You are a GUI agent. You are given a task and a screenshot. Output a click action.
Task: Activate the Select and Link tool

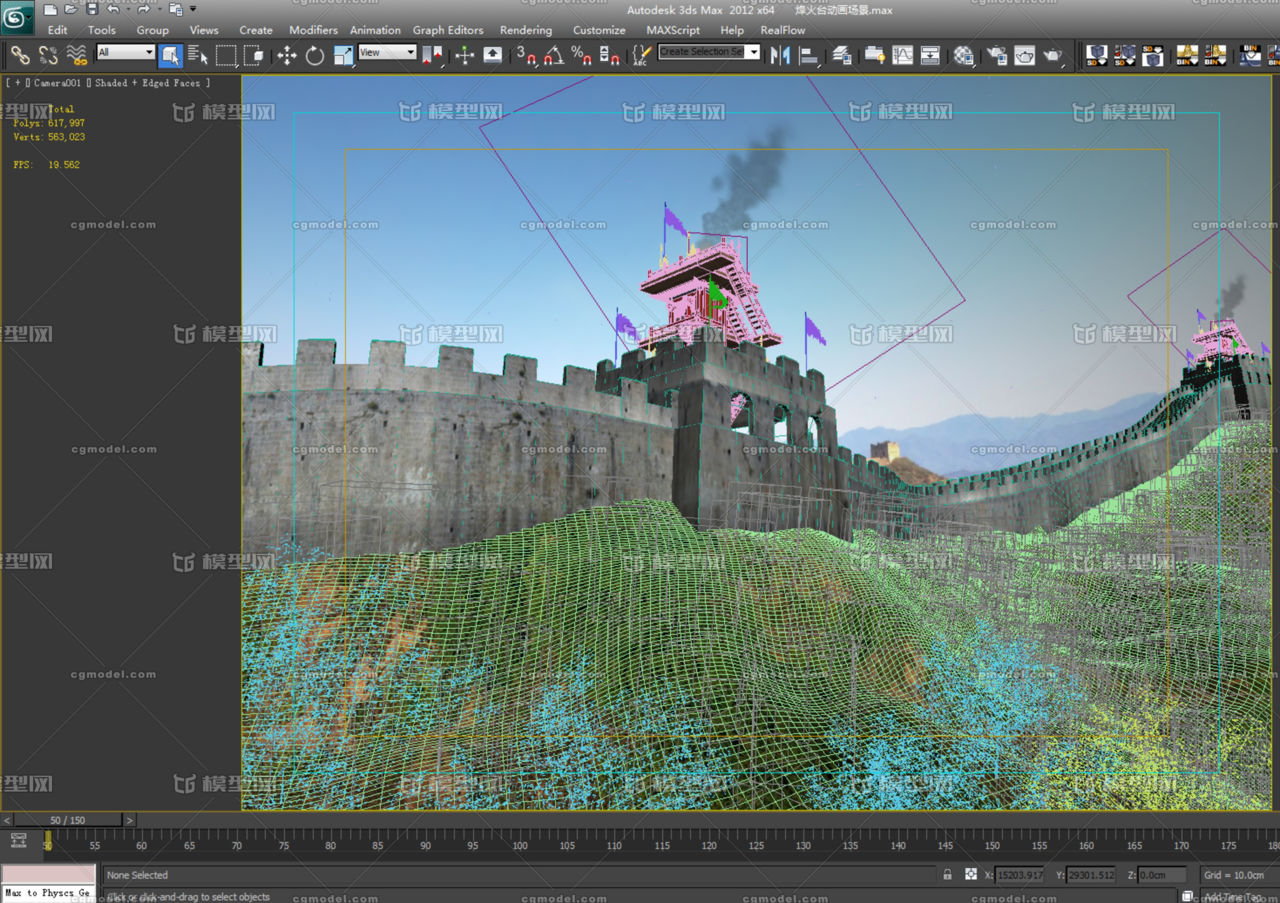tap(20, 55)
